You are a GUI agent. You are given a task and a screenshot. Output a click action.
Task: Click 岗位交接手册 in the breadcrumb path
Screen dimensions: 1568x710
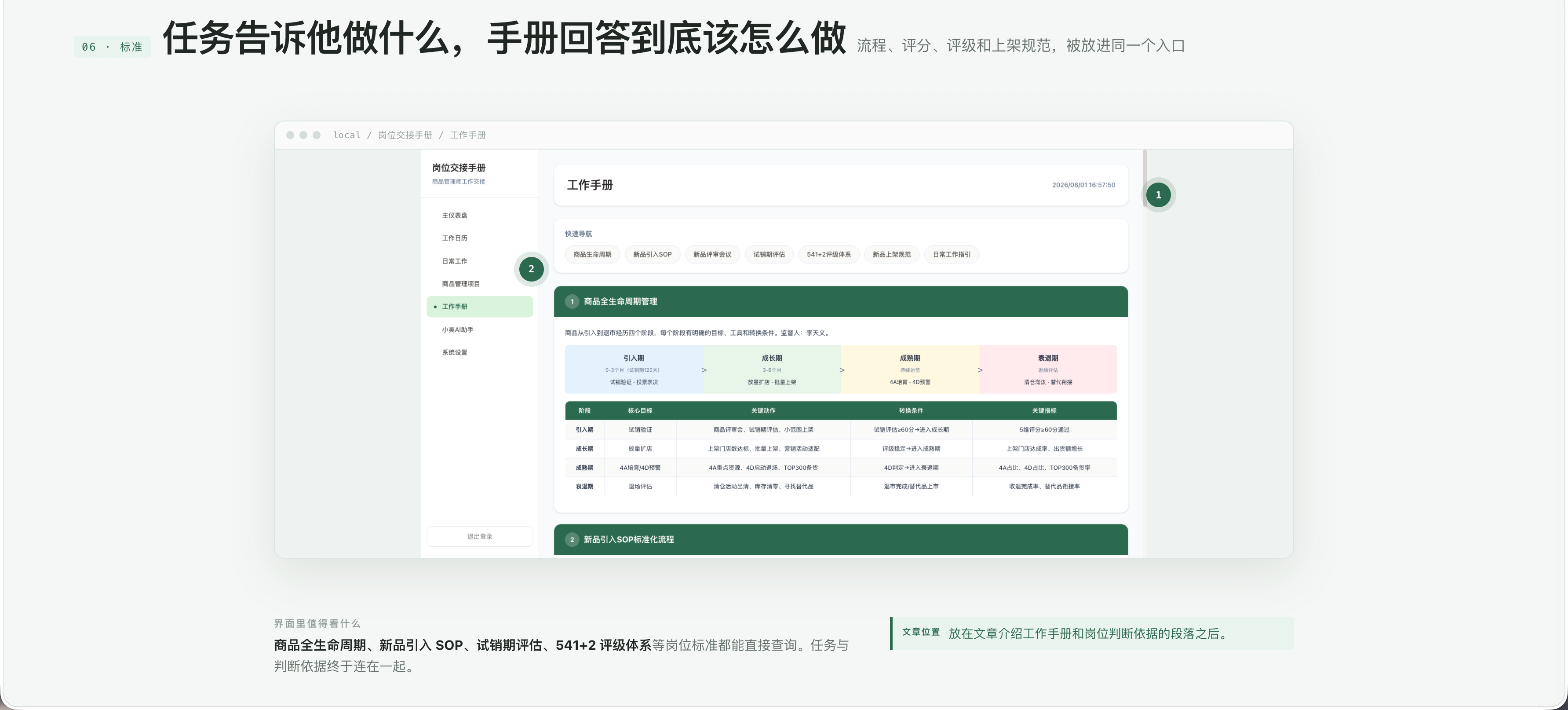click(405, 135)
